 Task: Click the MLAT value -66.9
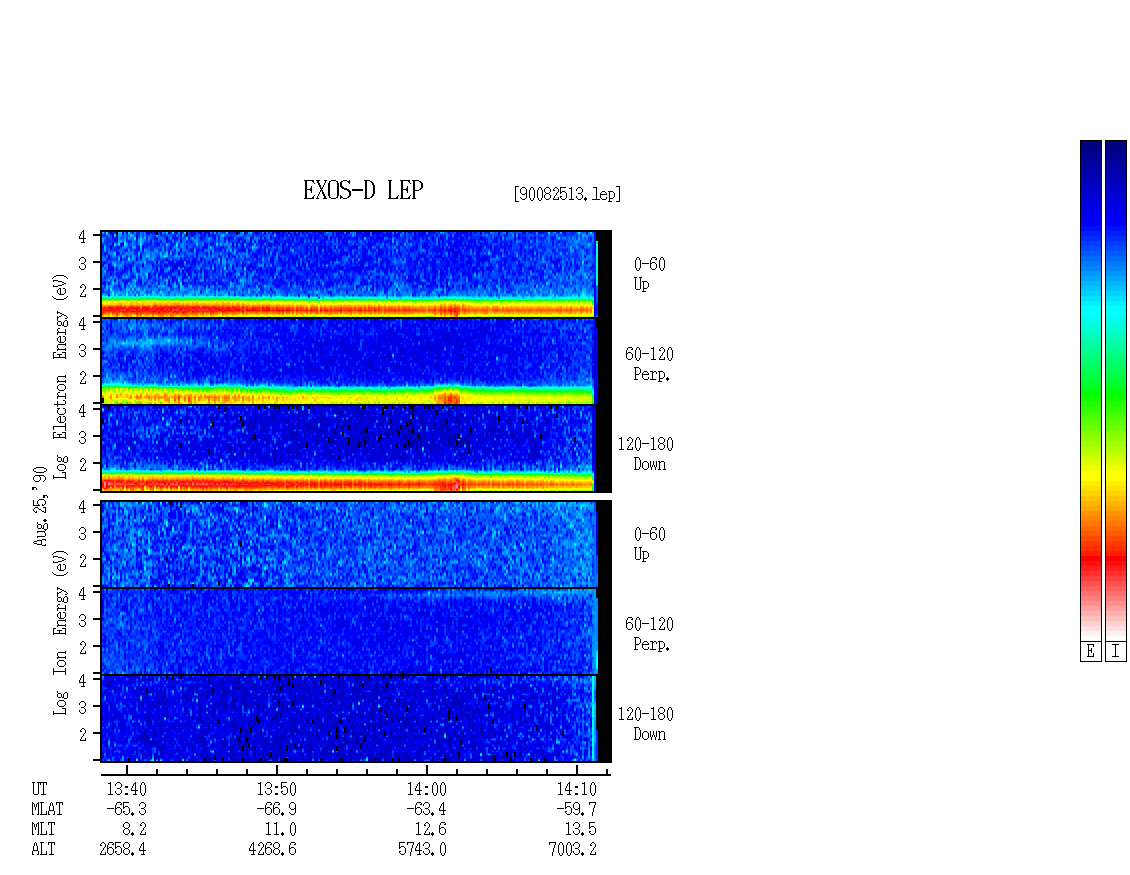pyautogui.click(x=276, y=809)
